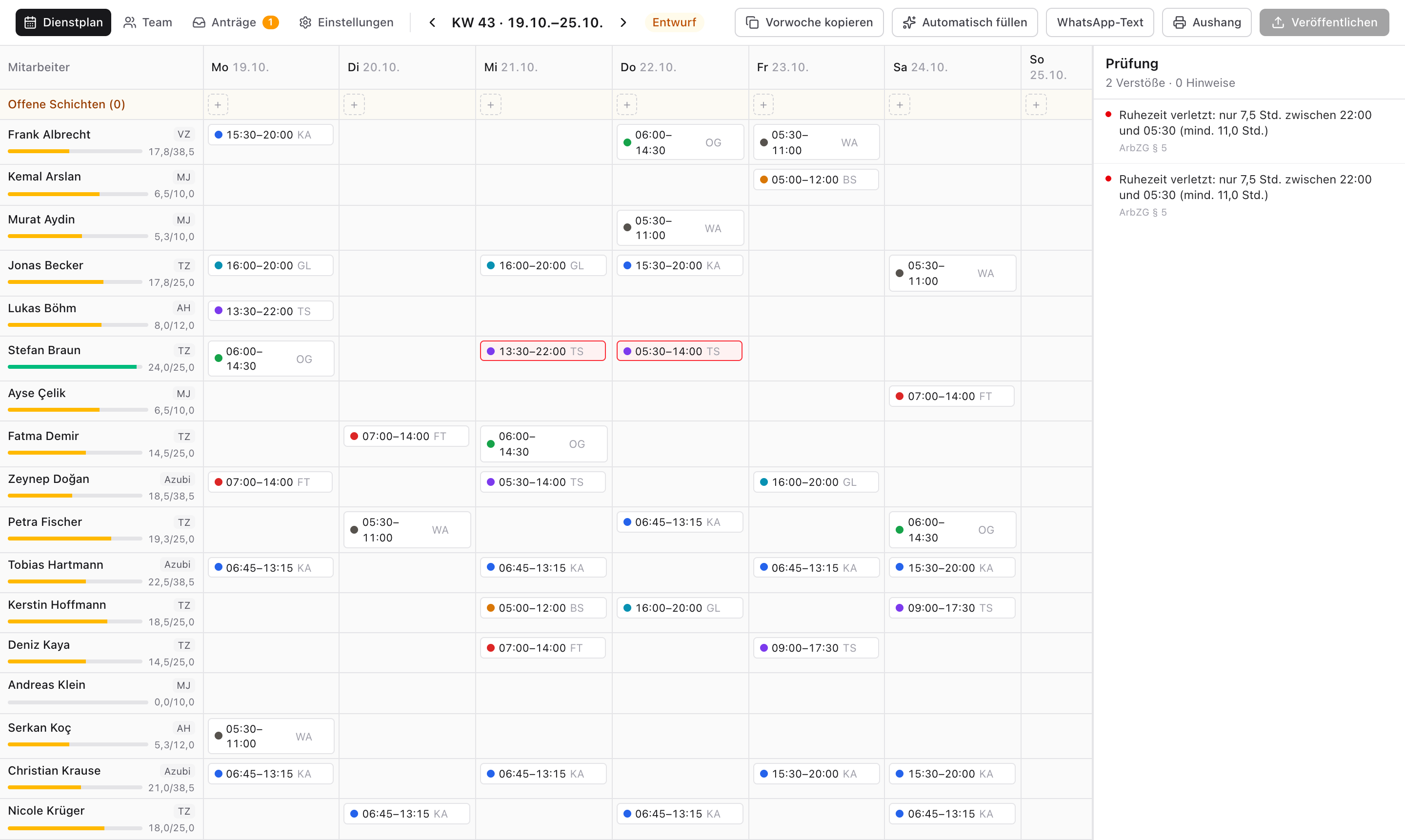Click Stefan Braun's hours progress bar
This screenshot has height=840, width=1405.
[x=75, y=367]
